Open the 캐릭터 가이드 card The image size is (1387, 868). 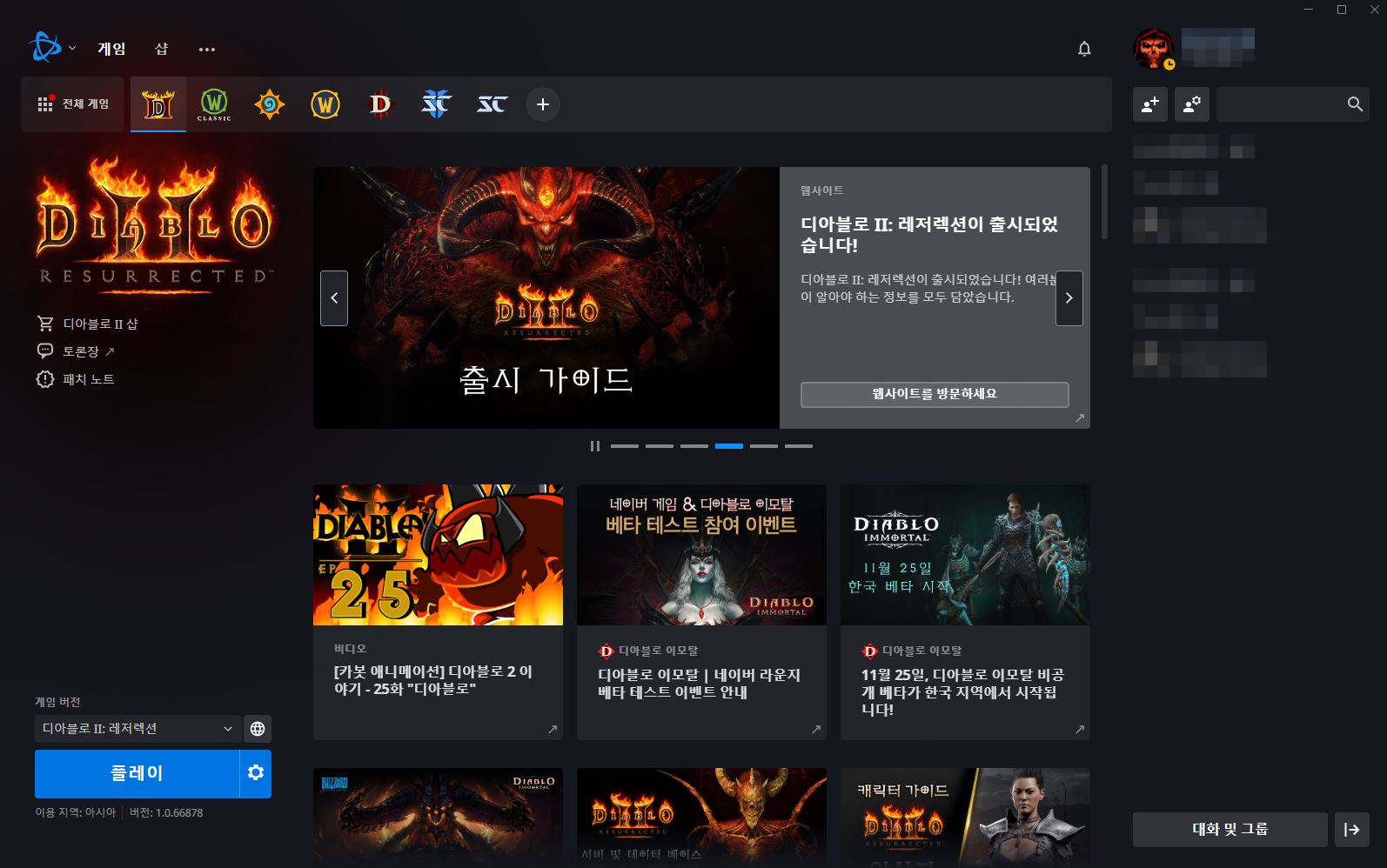coord(965,818)
